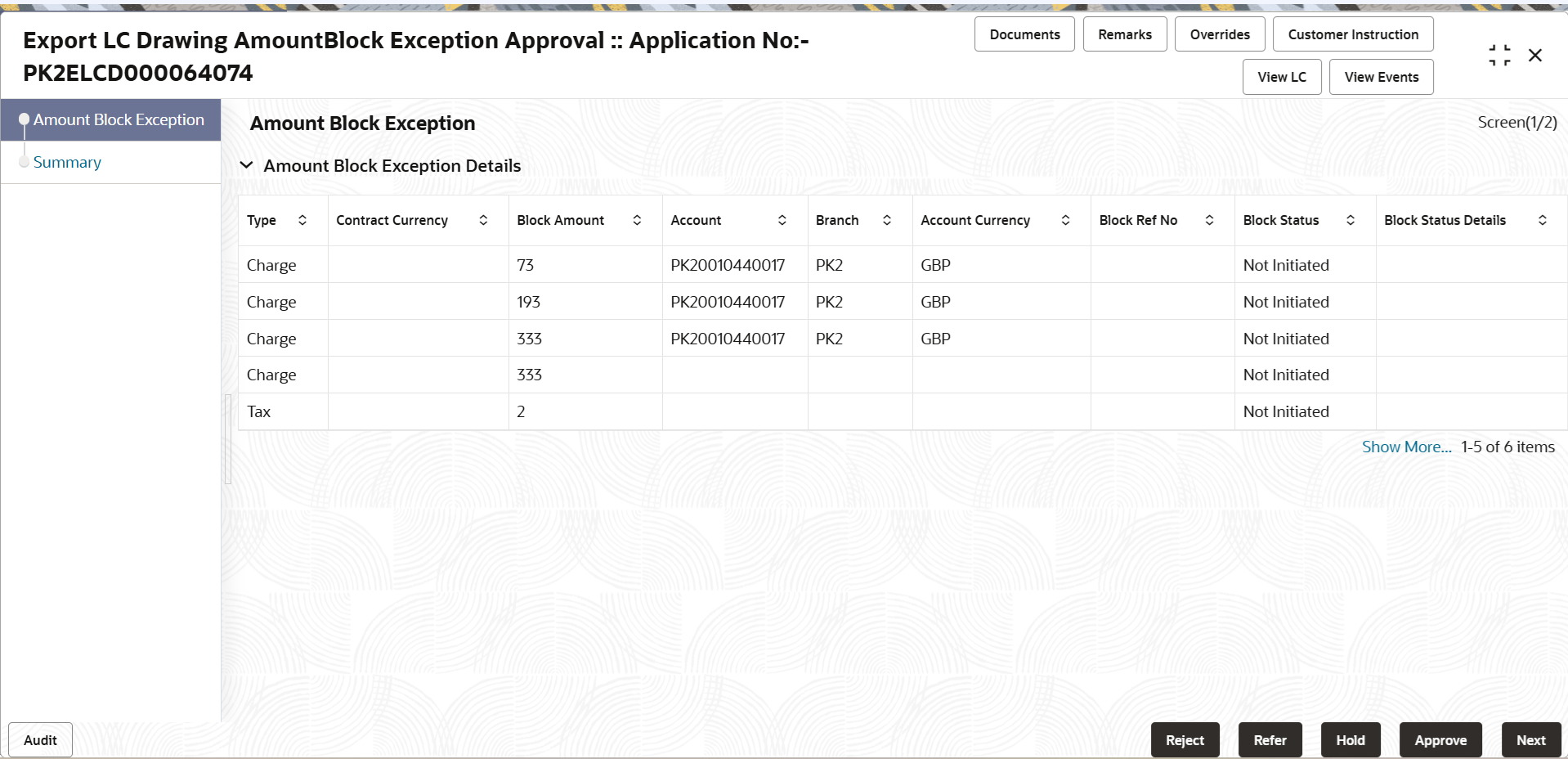Sort by the Type column icon
Viewport: 1568px width, 759px height.
click(302, 220)
